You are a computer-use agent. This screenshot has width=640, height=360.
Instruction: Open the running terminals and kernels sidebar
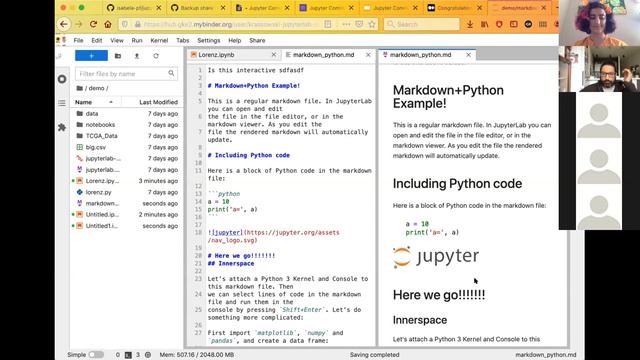[62, 79]
